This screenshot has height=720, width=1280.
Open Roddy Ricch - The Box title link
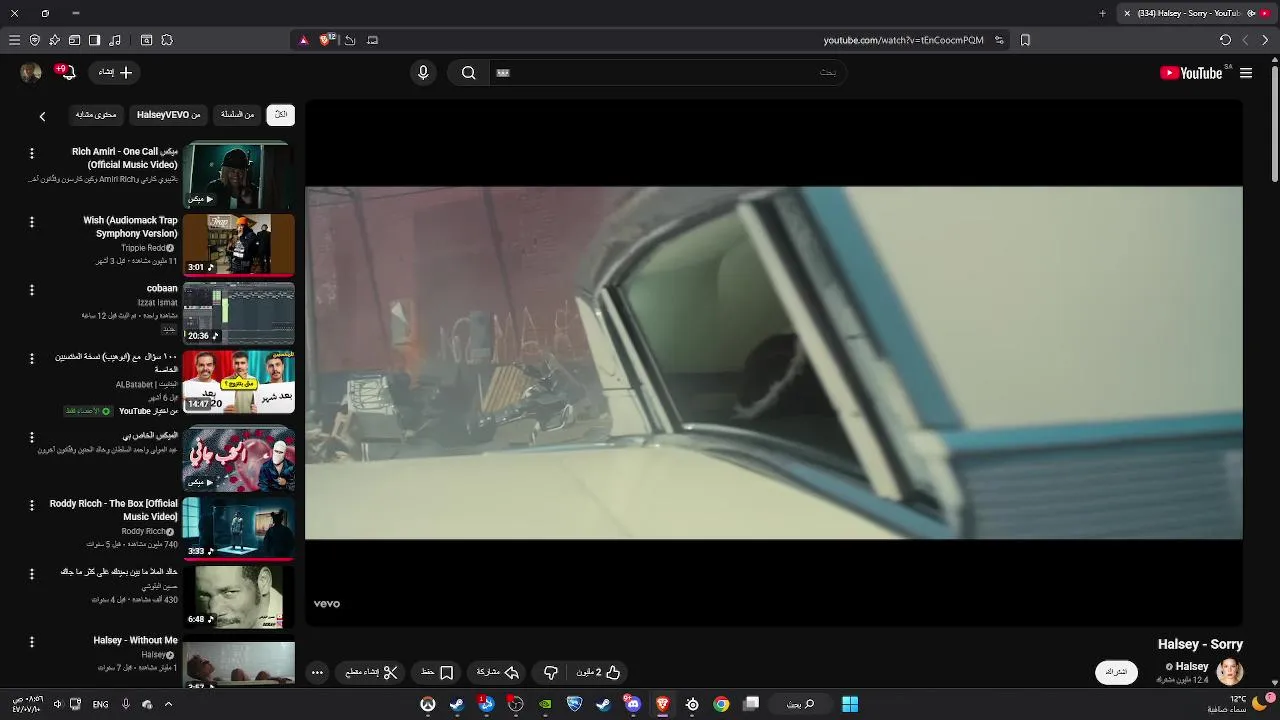tap(114, 510)
